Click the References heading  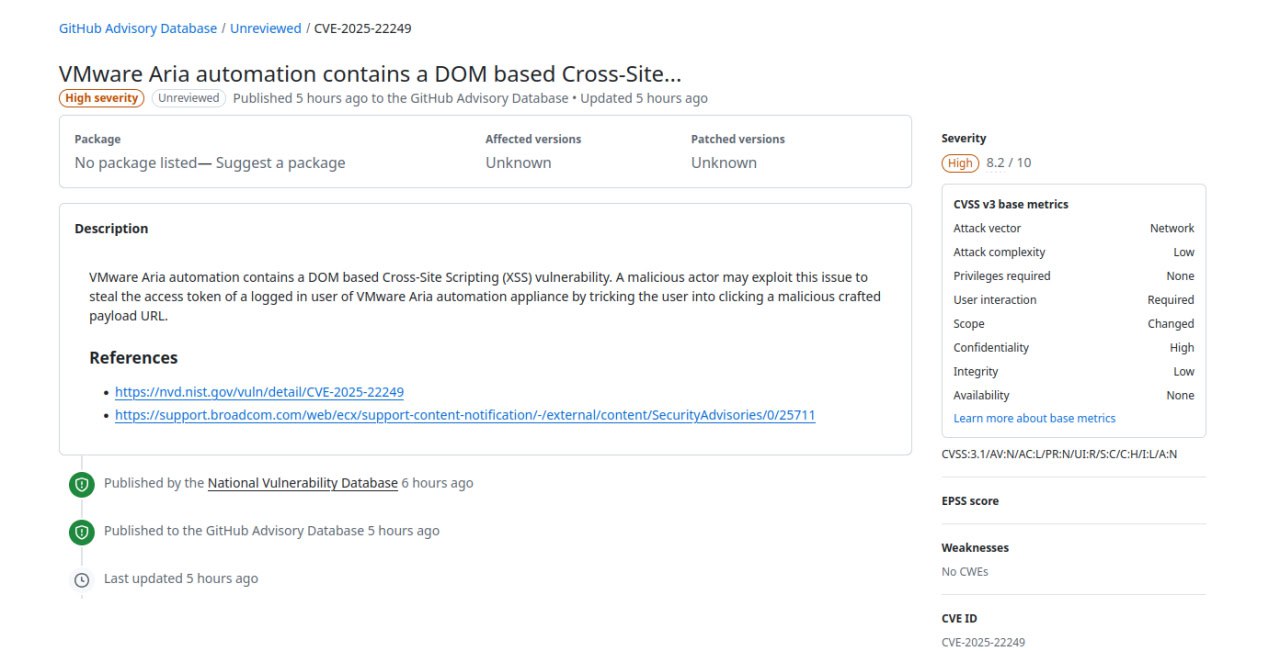point(133,358)
